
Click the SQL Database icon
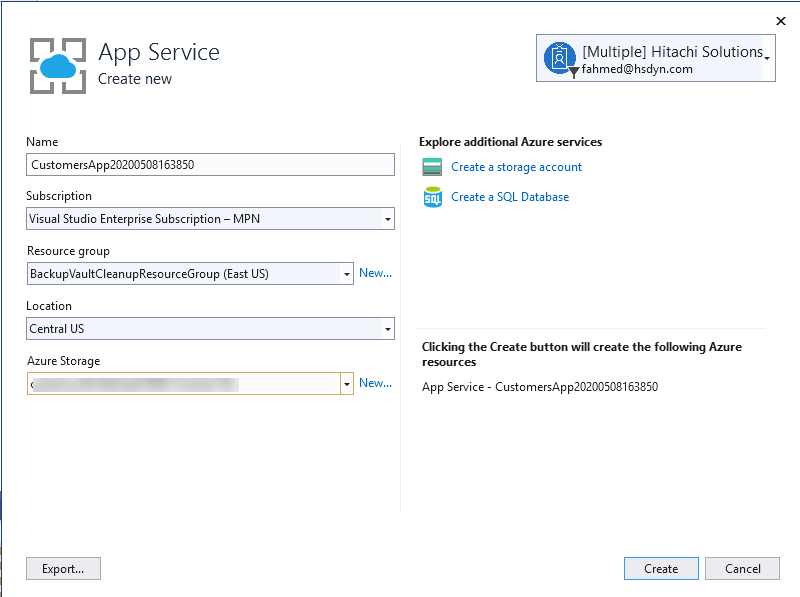coord(433,197)
